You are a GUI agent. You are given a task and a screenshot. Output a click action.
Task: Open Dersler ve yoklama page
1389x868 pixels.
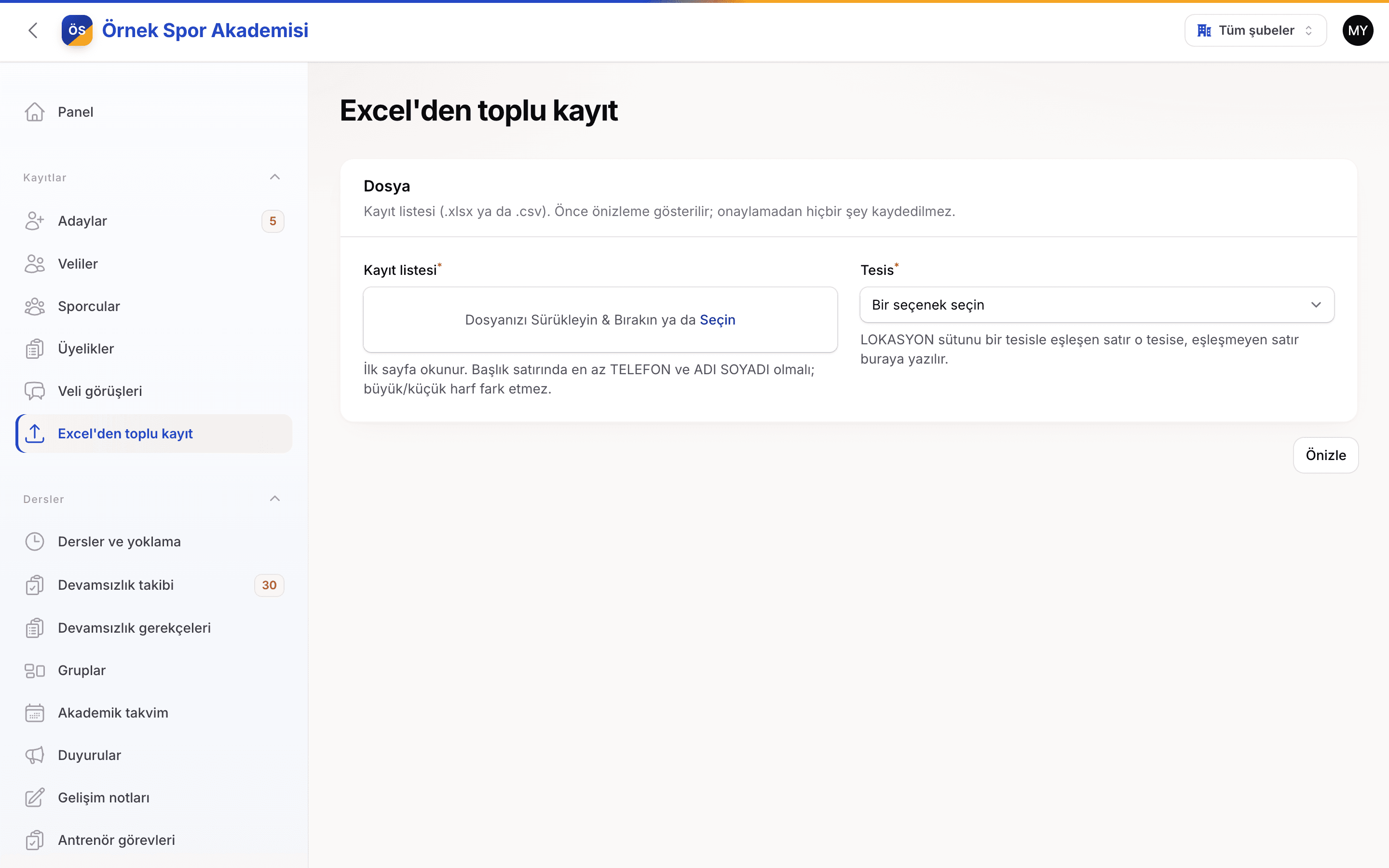[x=154, y=542]
